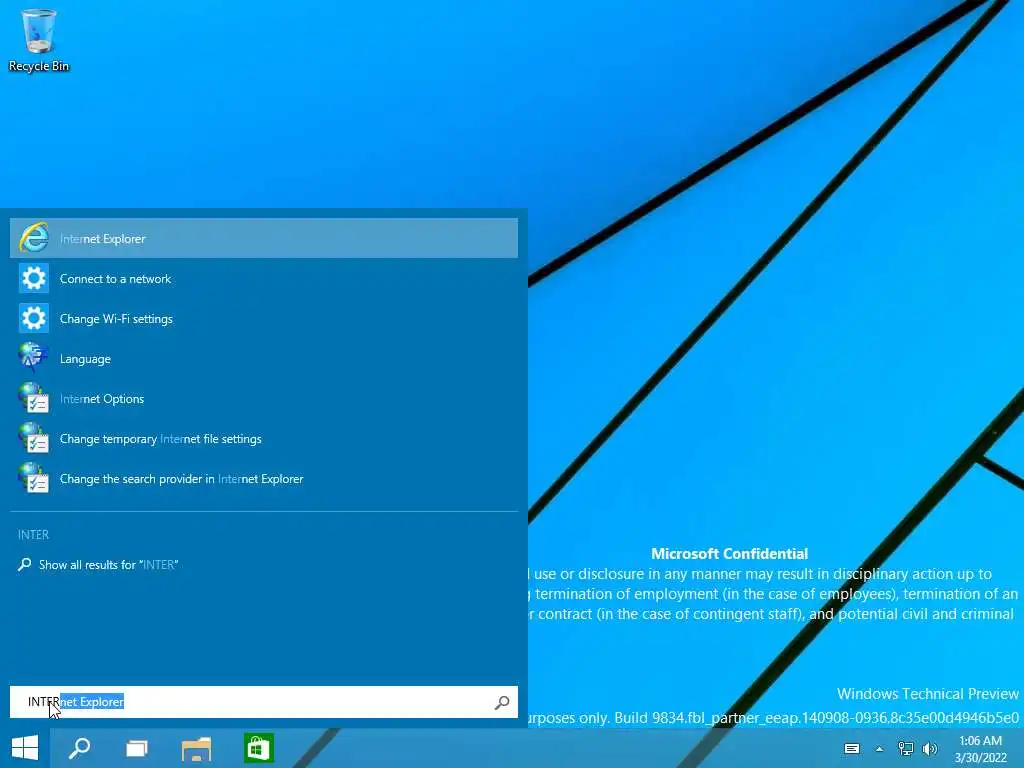The height and width of the screenshot is (768, 1024).
Task: Click the temporary Internet file settings icon
Action: [x=33, y=438]
